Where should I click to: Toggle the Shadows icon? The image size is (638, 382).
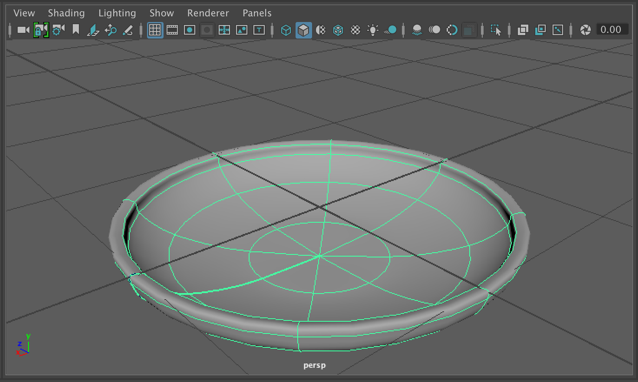[x=390, y=30]
